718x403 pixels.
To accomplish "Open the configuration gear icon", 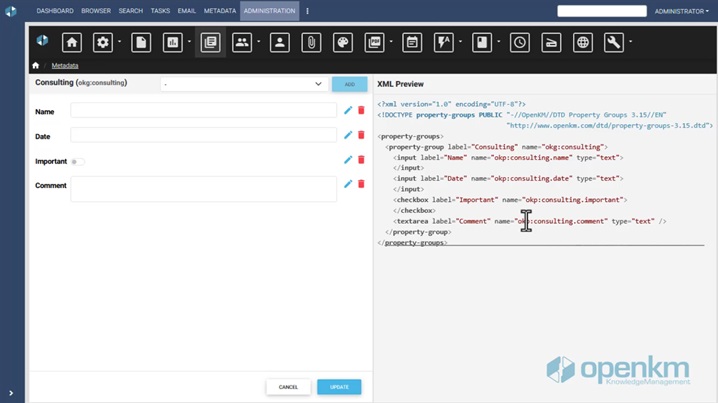I will click(103, 43).
